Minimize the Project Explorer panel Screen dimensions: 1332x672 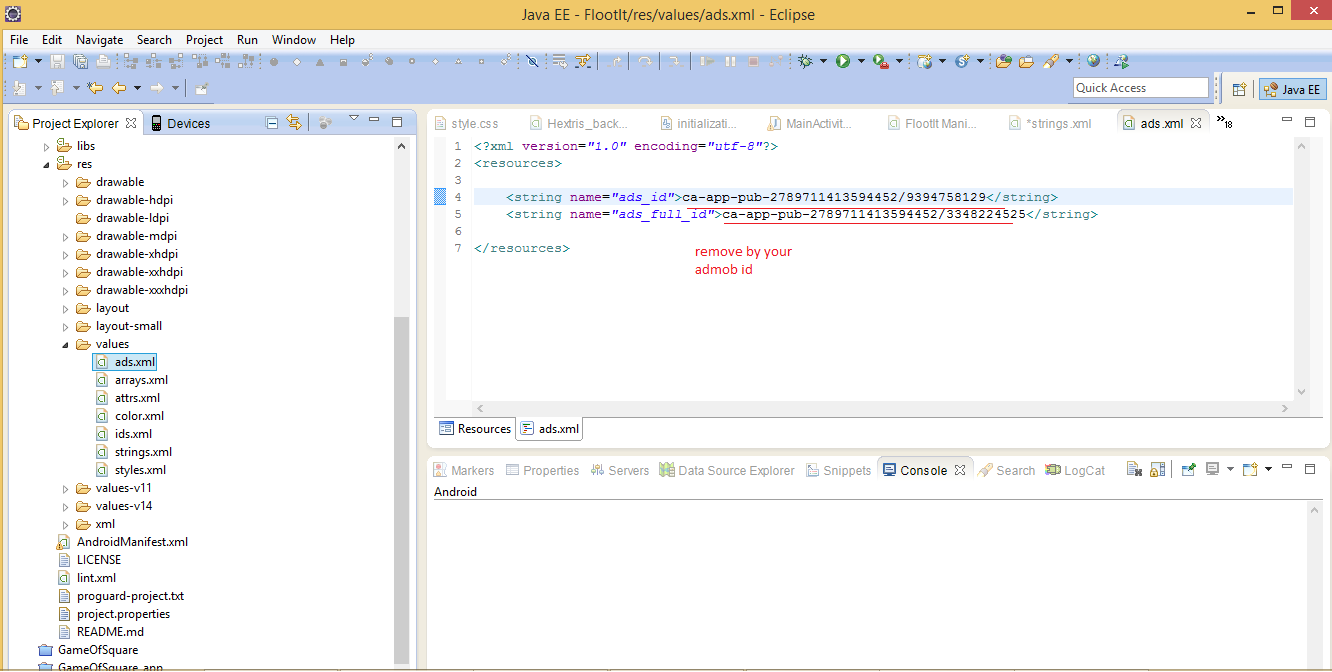point(374,121)
